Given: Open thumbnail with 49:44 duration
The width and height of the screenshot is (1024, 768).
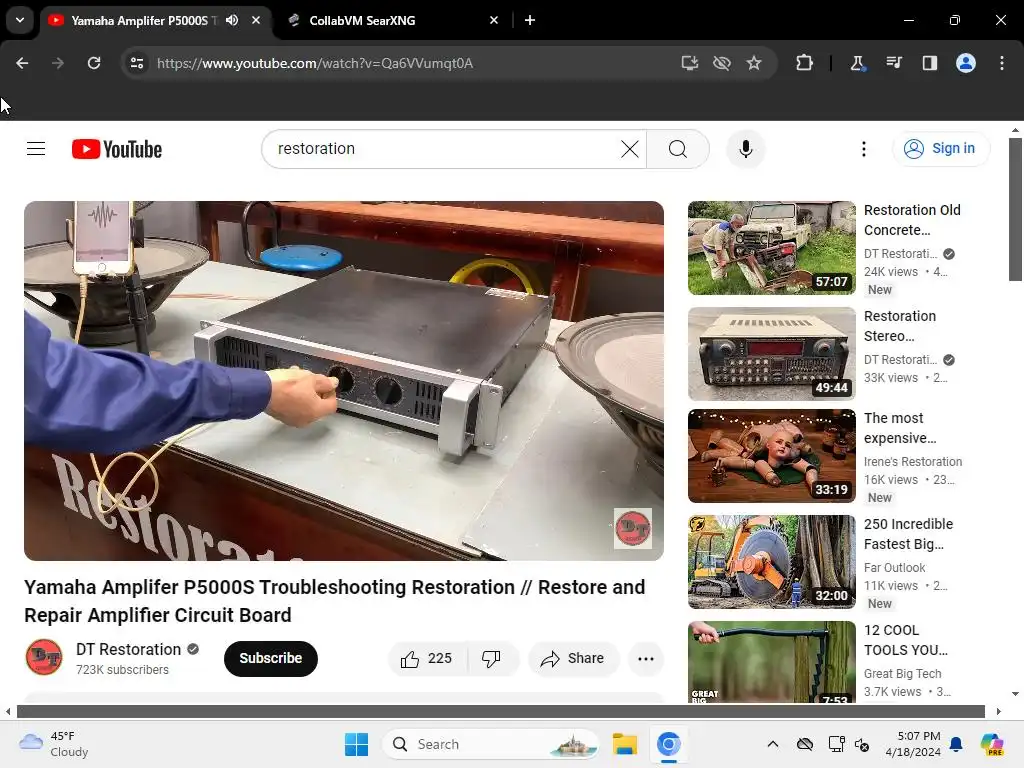Looking at the screenshot, I should tap(771, 354).
